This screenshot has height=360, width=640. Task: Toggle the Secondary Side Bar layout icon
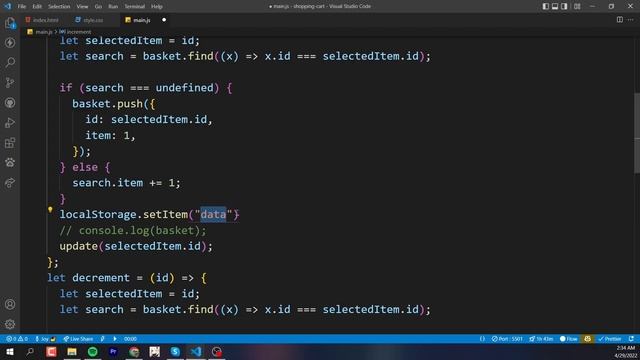(x=564, y=6)
